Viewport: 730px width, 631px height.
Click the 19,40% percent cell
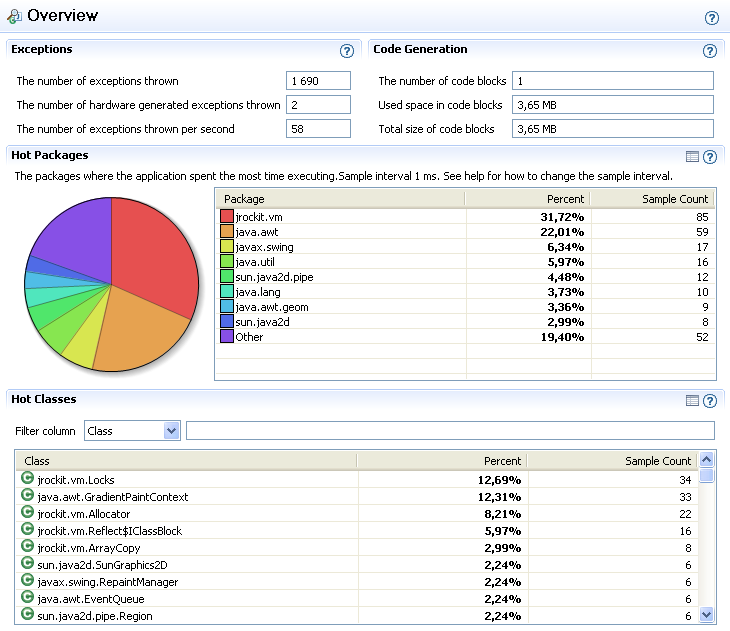[562, 337]
